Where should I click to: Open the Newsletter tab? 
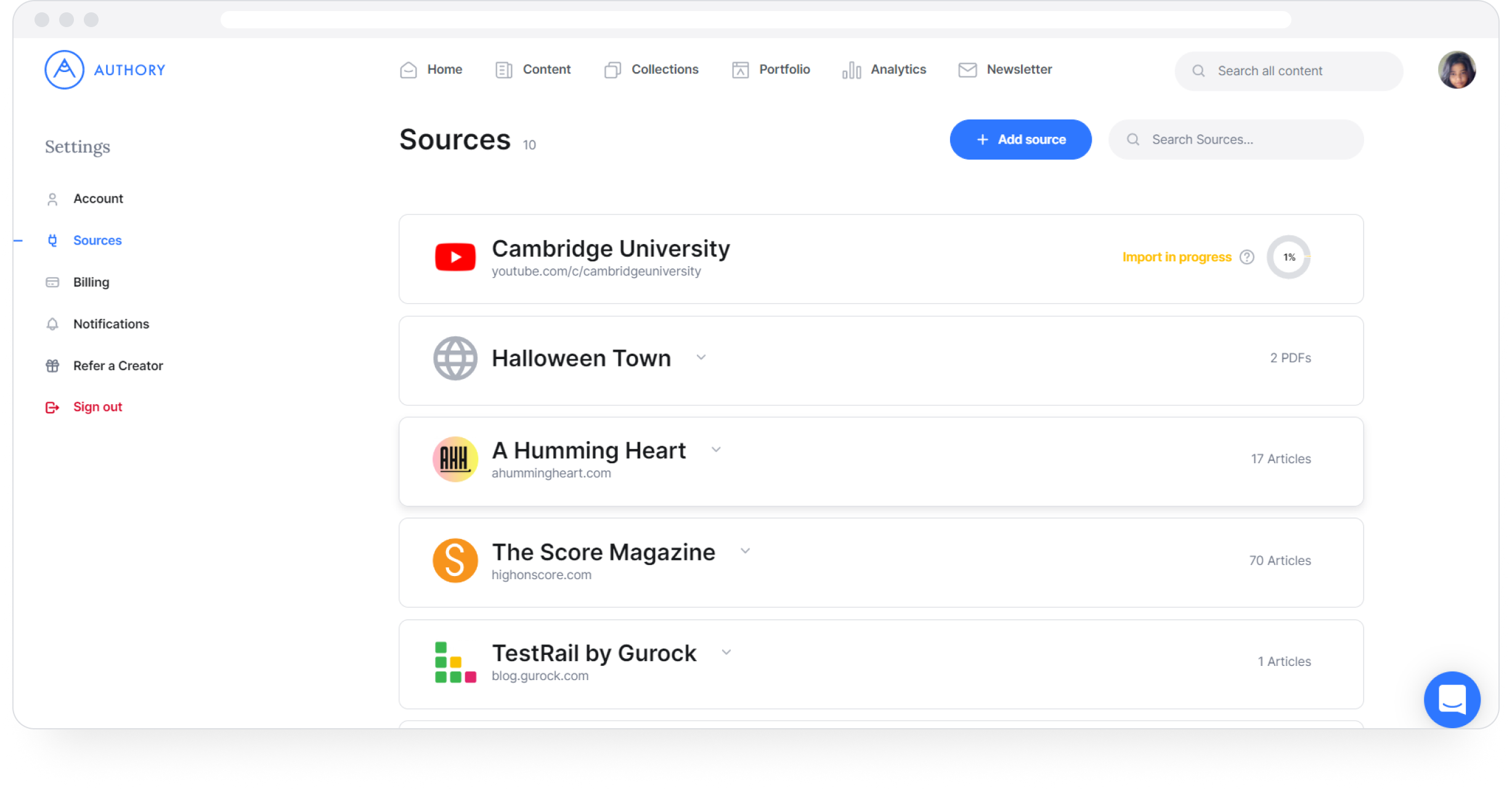click(x=1005, y=70)
